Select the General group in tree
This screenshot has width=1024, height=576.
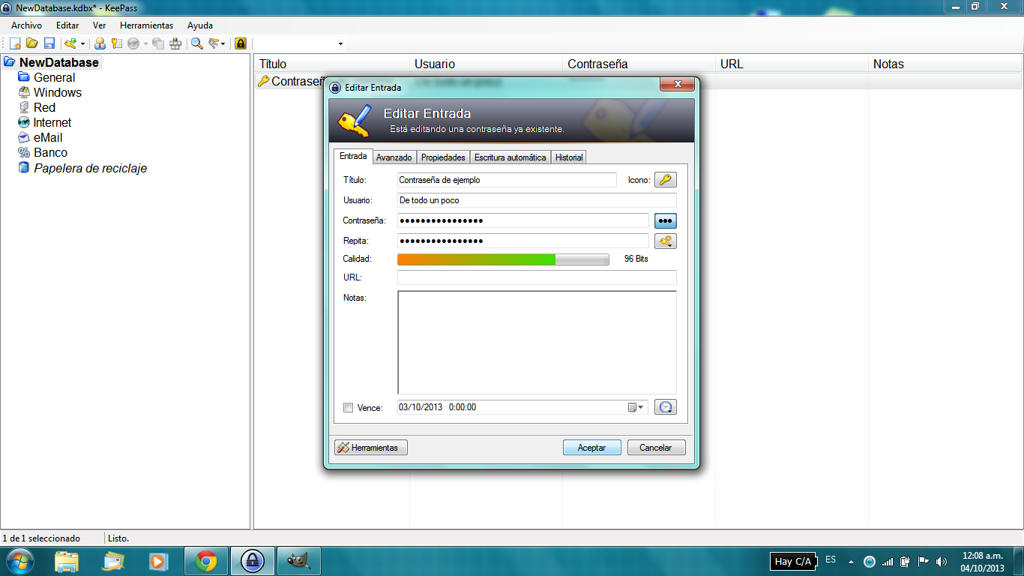(54, 78)
